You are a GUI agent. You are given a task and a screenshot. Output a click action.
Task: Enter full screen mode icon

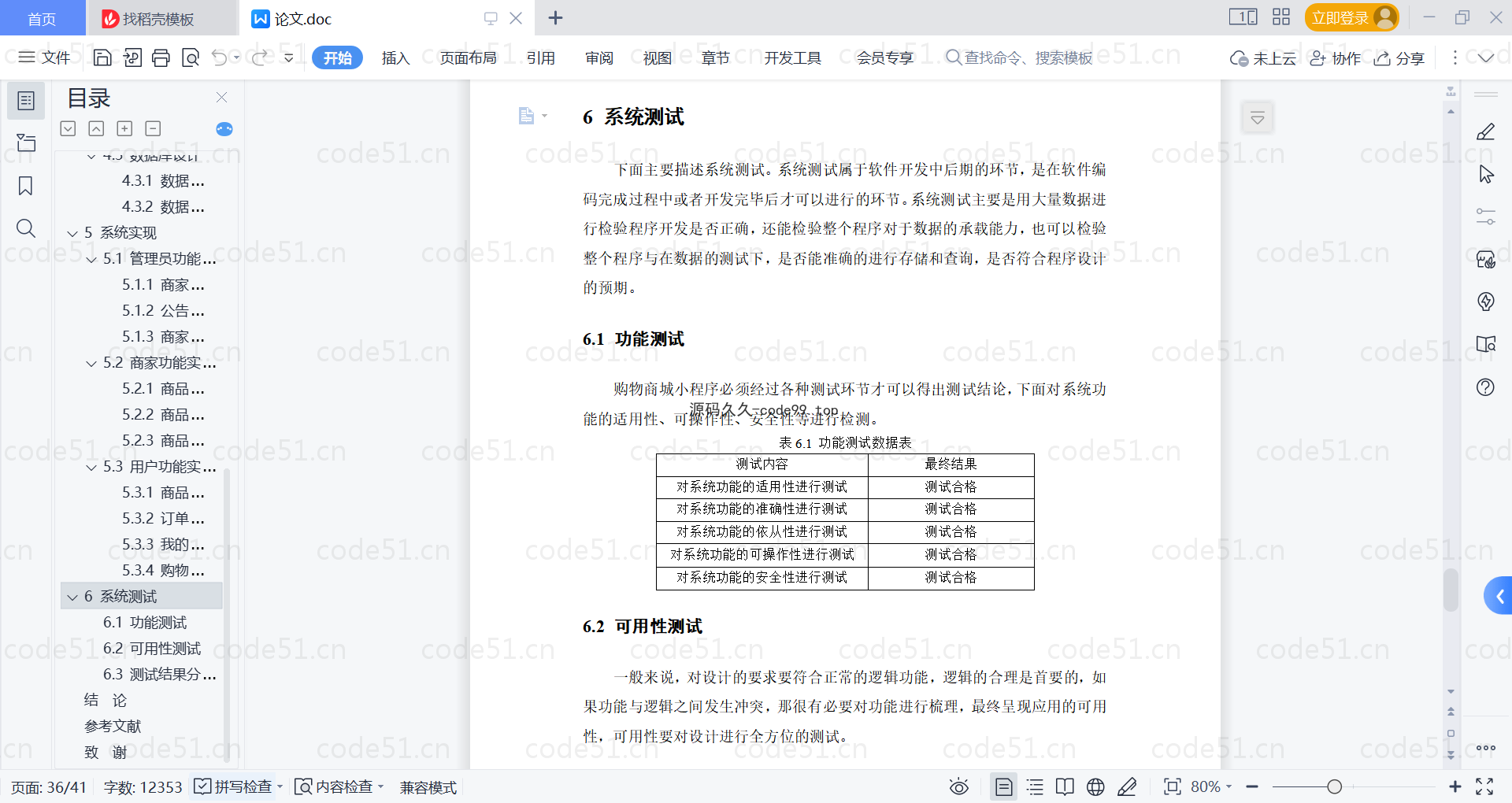pos(1485,786)
